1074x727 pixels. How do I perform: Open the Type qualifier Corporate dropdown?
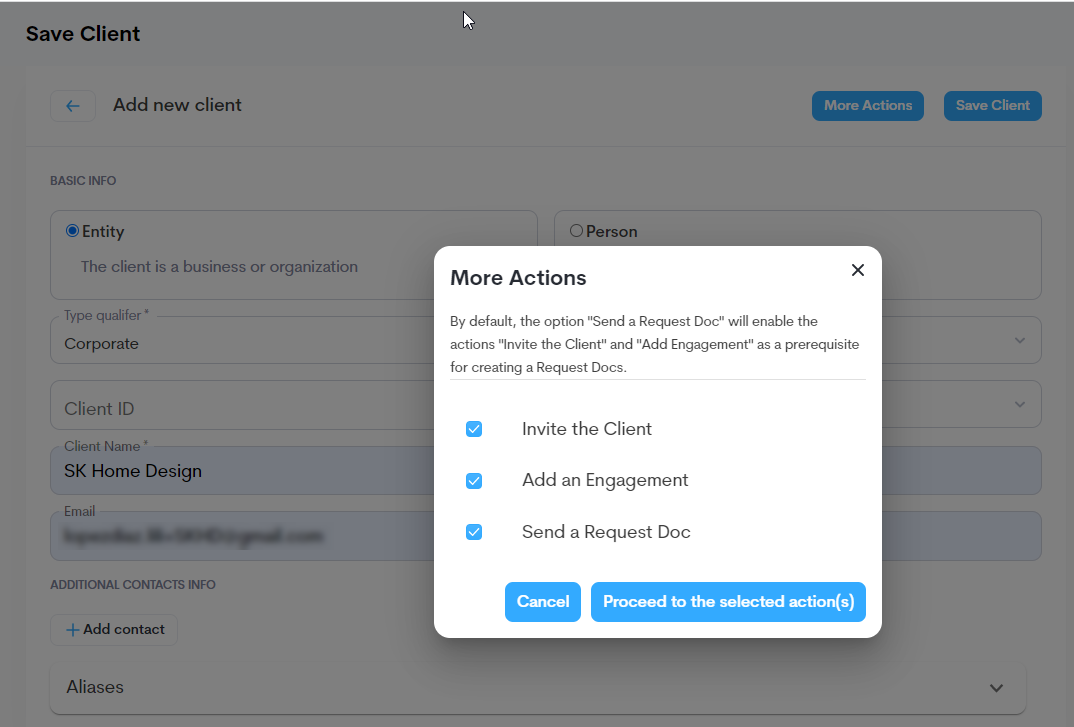coord(240,343)
